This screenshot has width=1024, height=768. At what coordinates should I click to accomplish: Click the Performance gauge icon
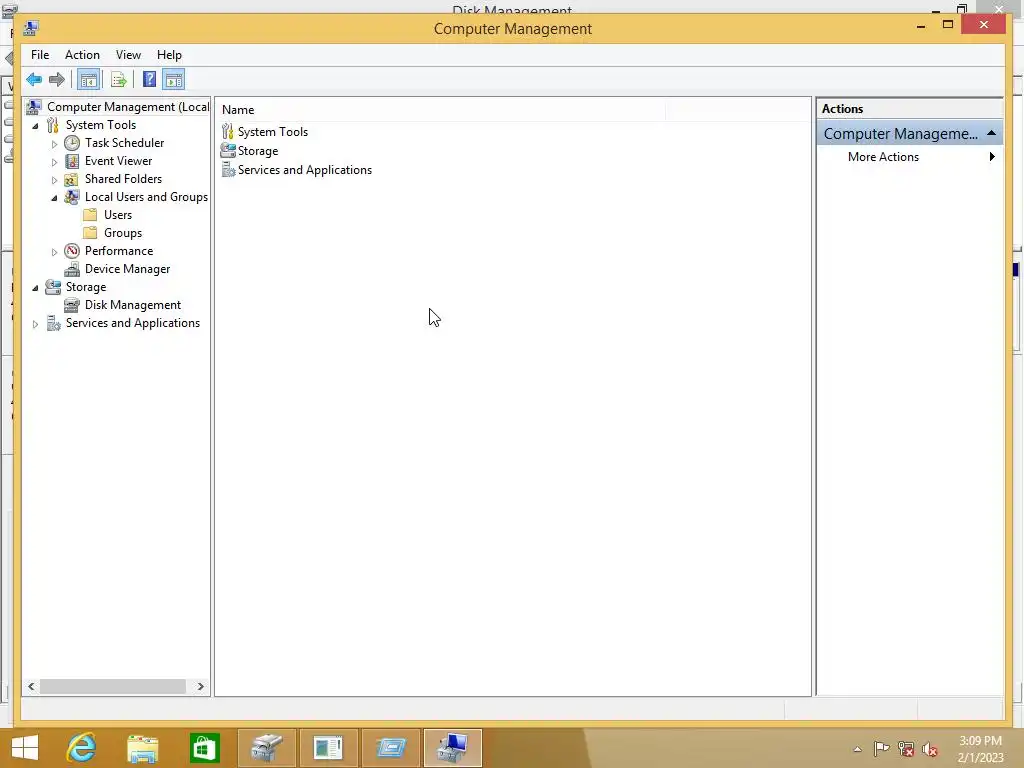(72, 251)
